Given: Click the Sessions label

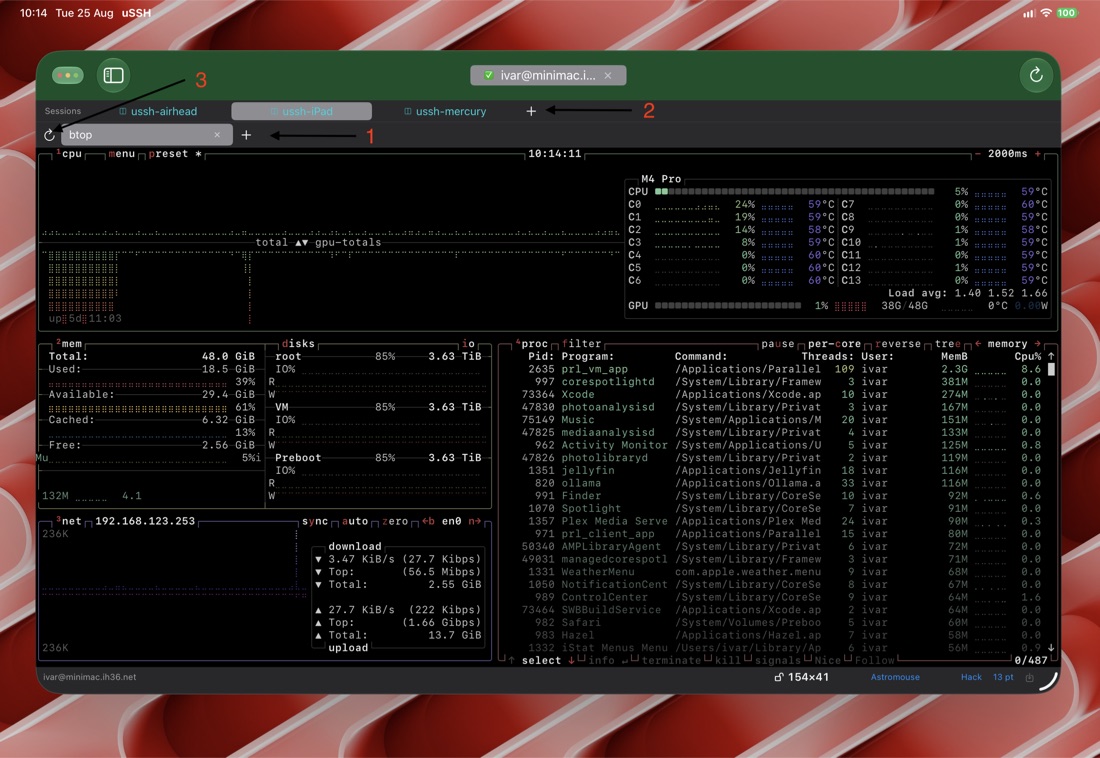Looking at the screenshot, I should (x=62, y=111).
